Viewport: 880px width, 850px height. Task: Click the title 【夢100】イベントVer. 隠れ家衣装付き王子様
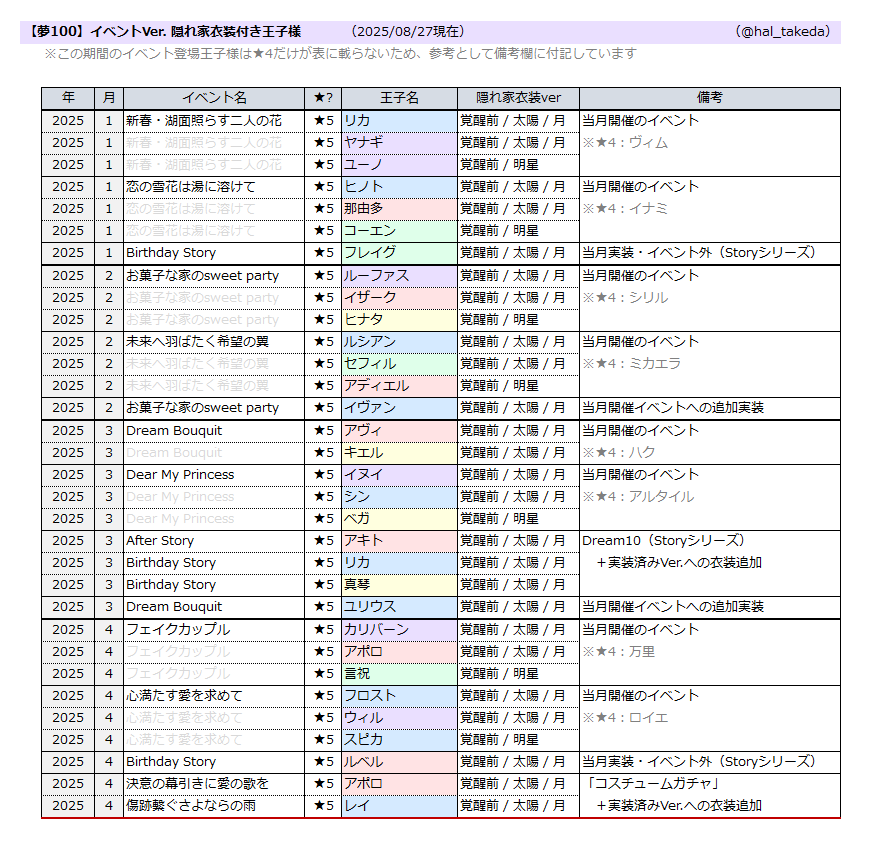pyautogui.click(x=164, y=32)
